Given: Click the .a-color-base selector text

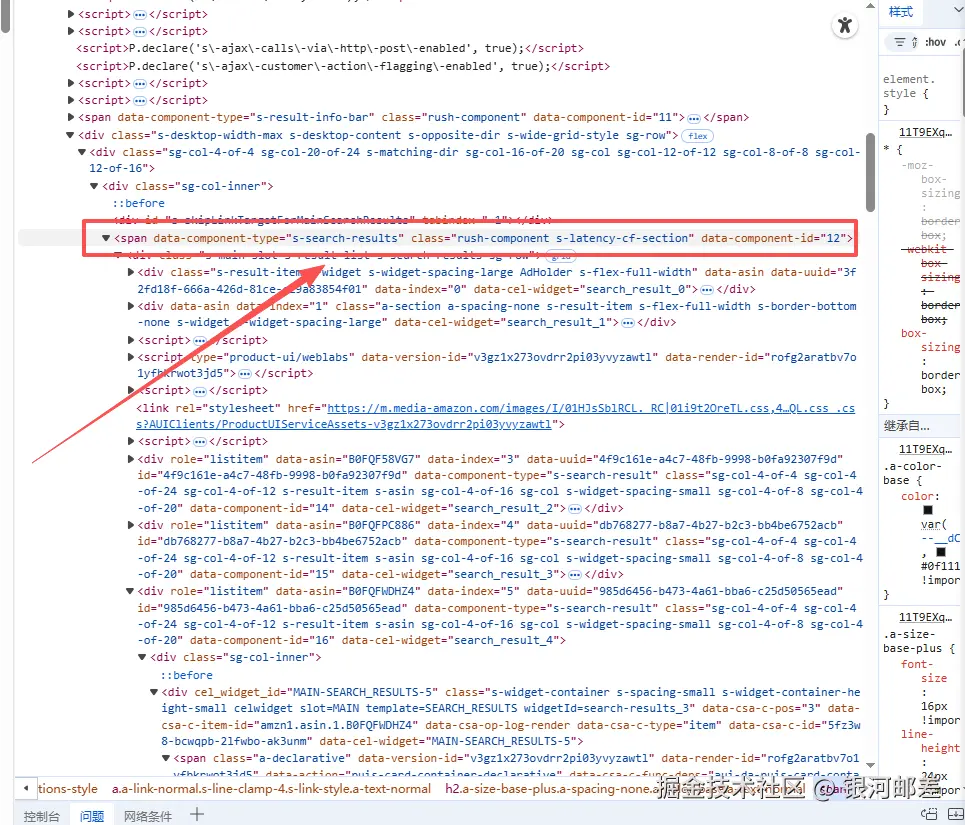Looking at the screenshot, I should (x=912, y=473).
